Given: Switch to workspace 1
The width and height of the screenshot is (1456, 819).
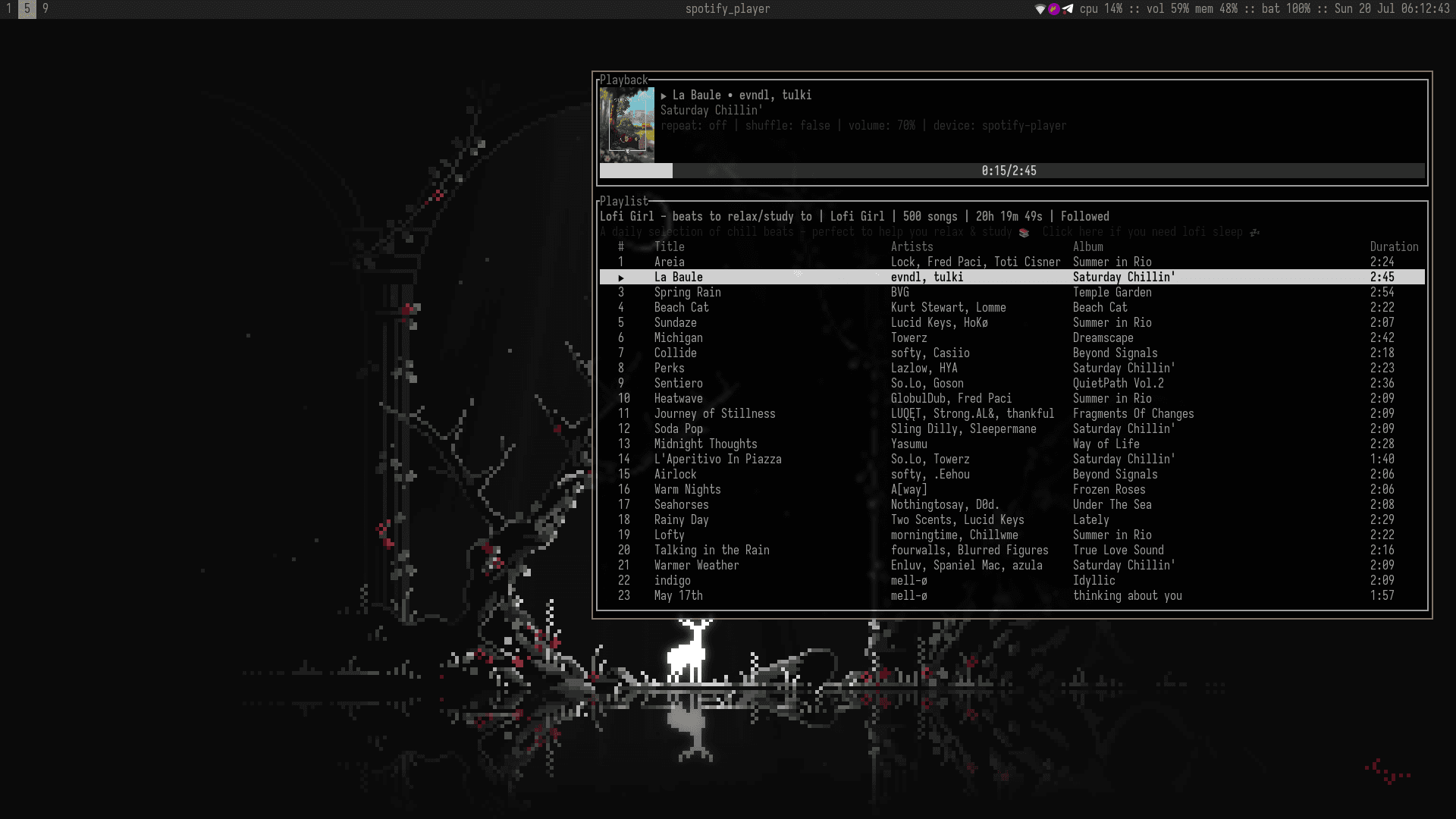Looking at the screenshot, I should coord(9,11).
